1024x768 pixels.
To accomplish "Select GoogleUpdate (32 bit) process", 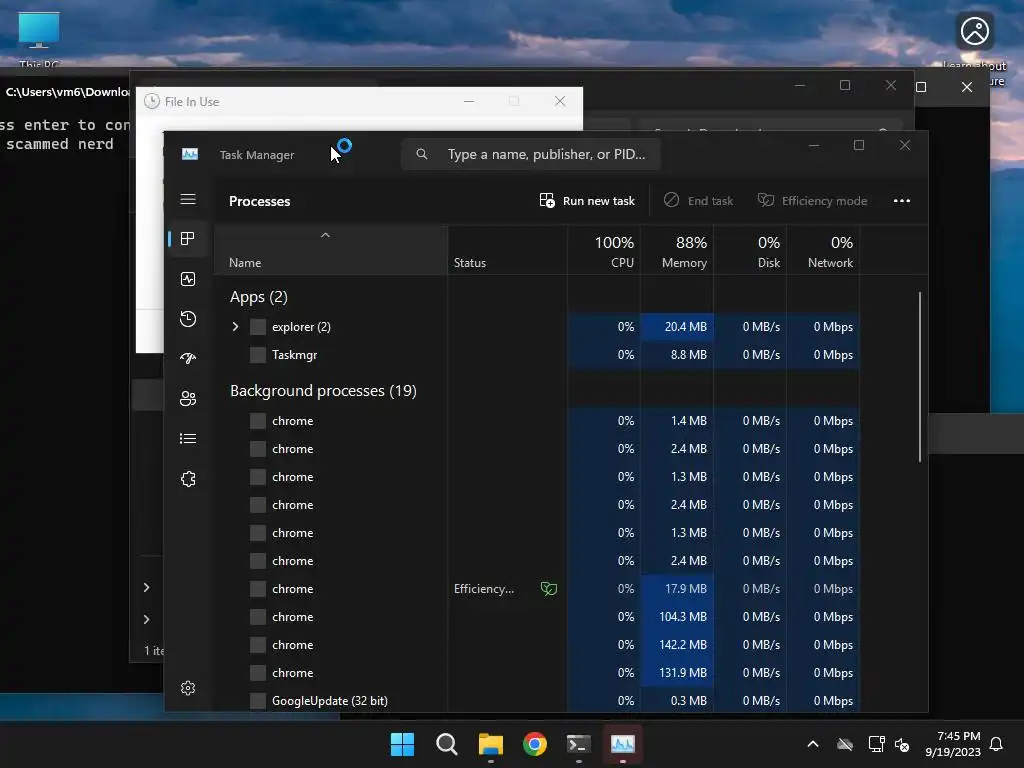I will coord(537,701).
